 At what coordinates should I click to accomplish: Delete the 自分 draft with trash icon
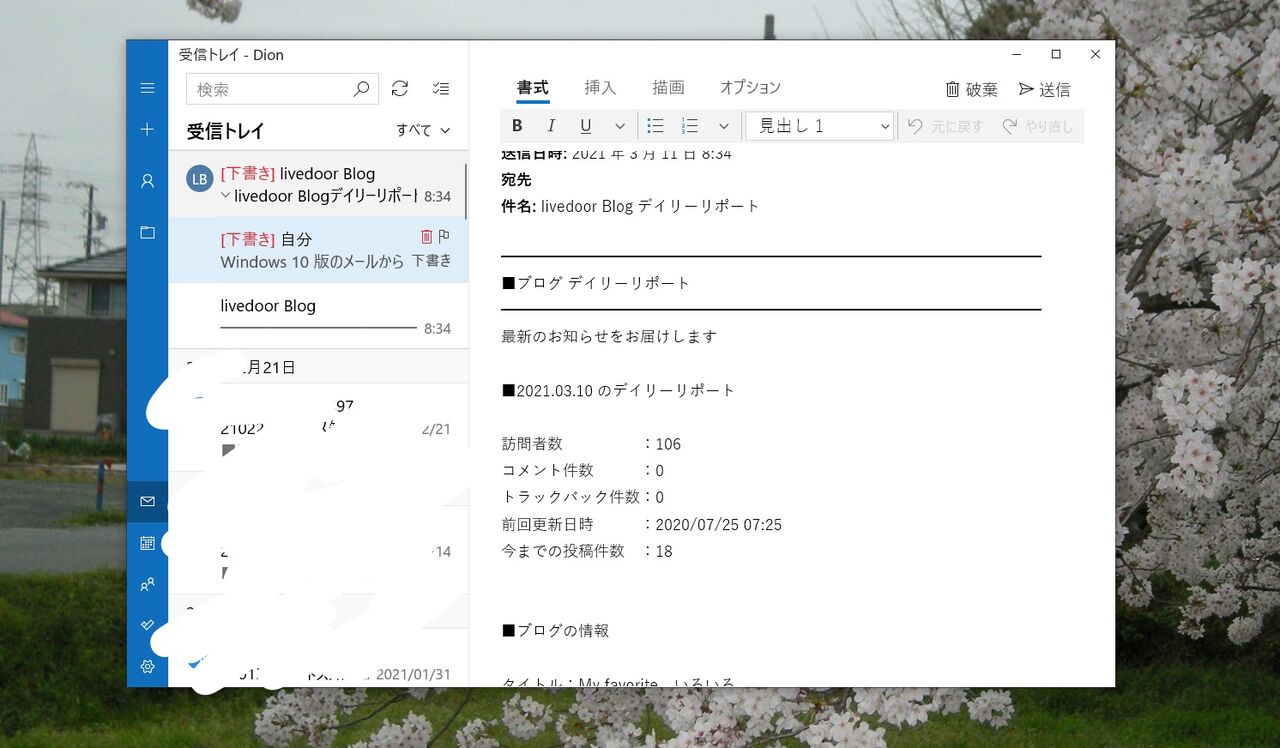427,236
